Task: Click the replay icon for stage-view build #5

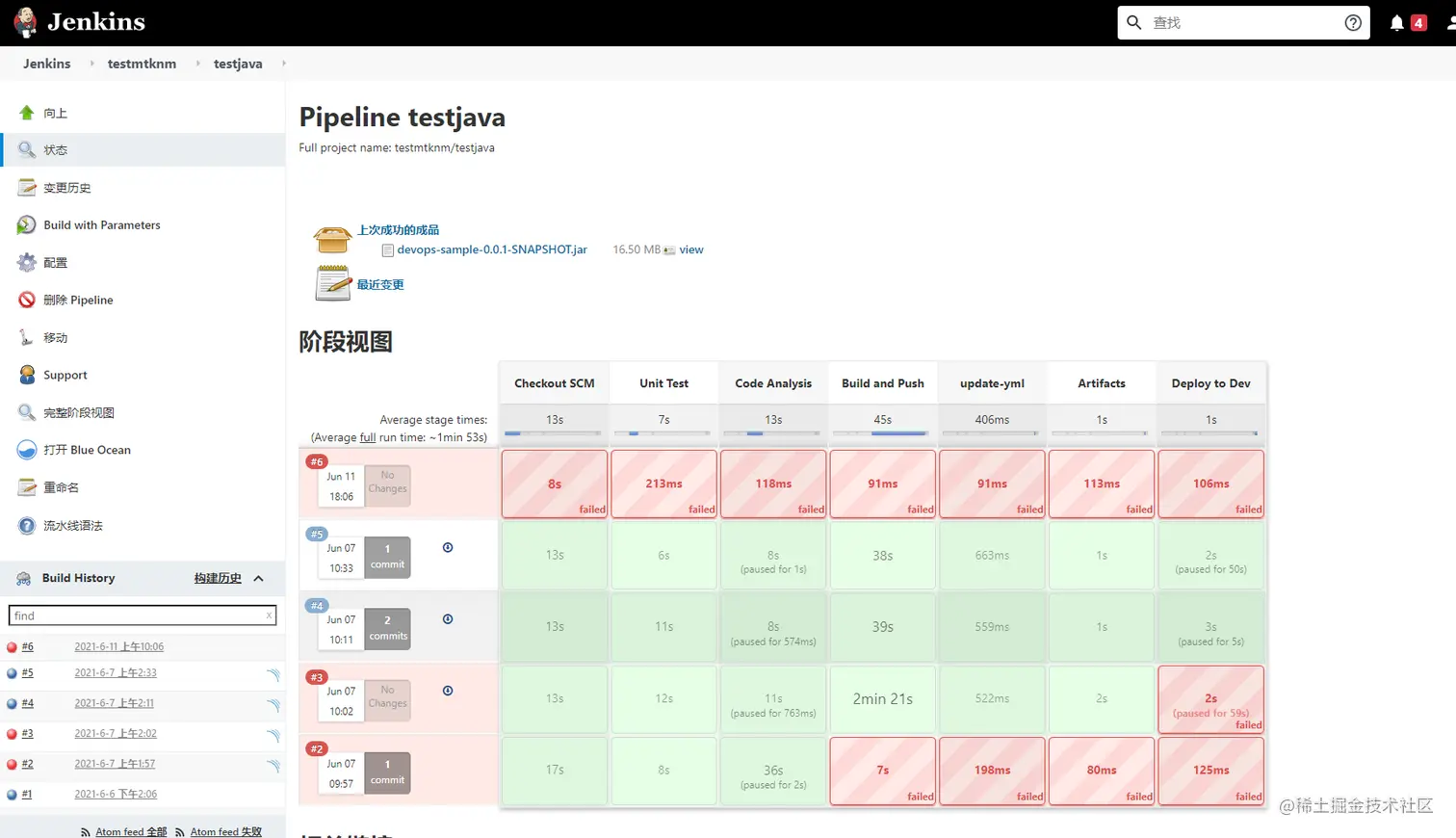Action: (448, 547)
